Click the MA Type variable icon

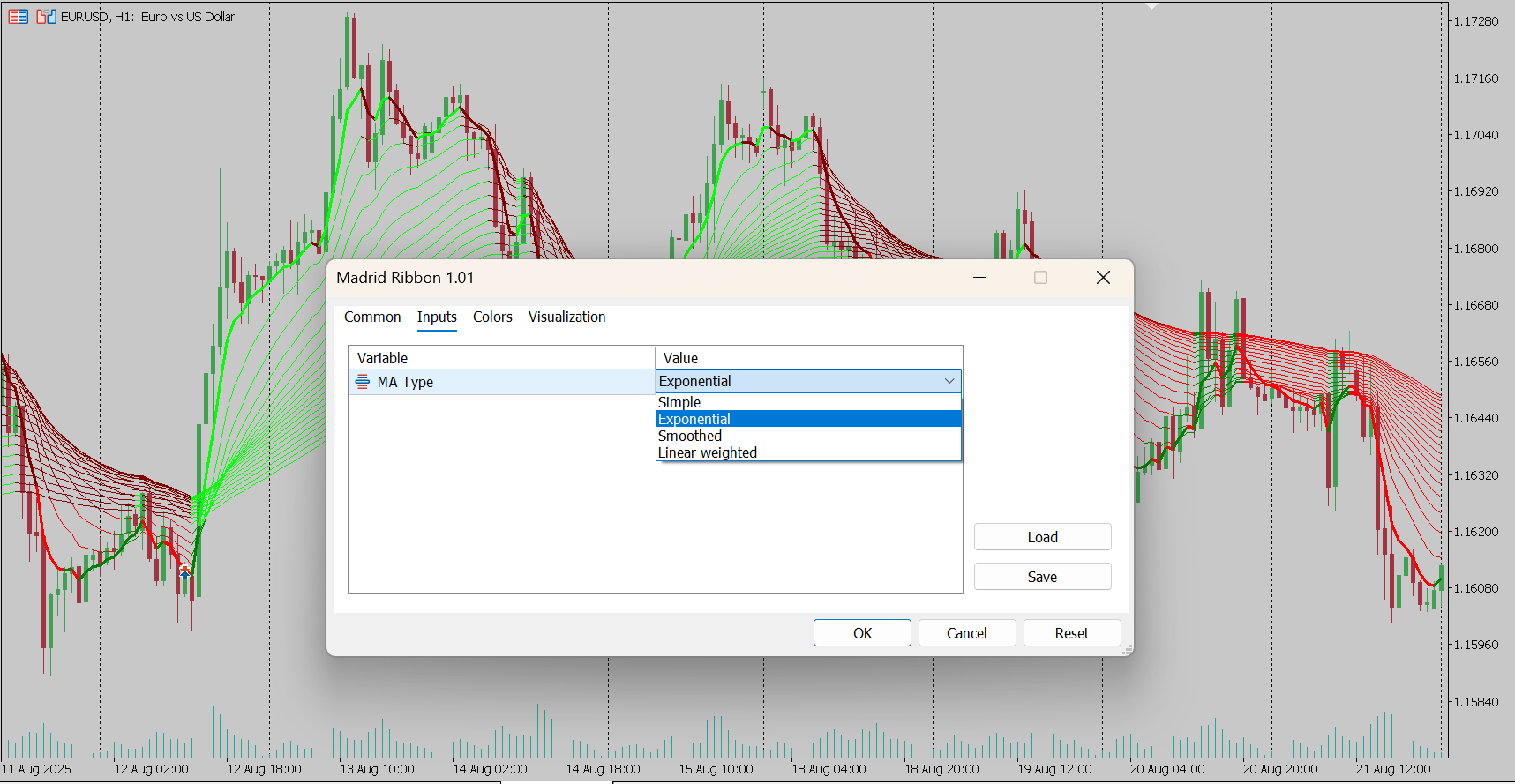[362, 381]
